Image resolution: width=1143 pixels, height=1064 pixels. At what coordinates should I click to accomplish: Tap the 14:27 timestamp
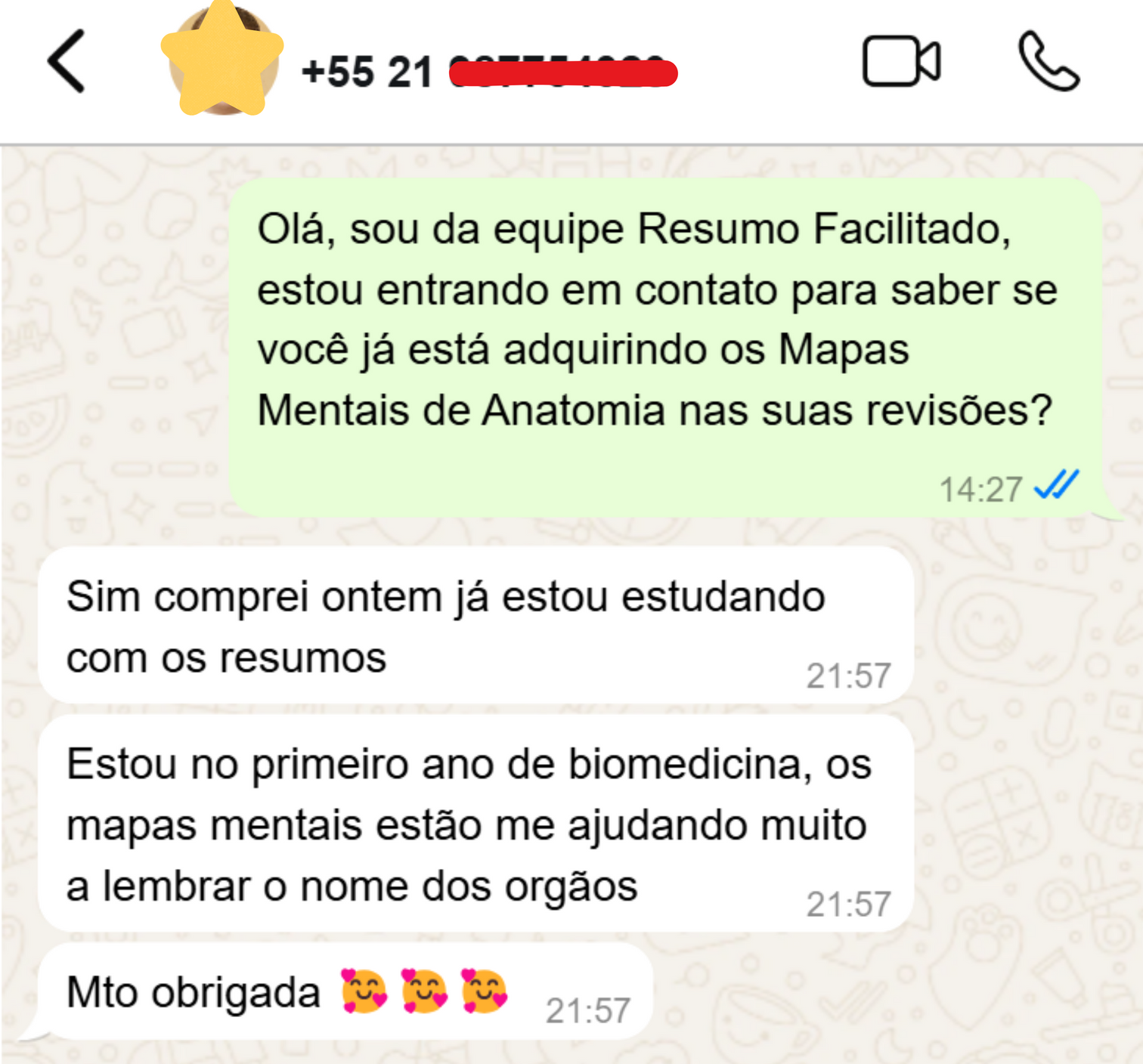tap(980, 490)
